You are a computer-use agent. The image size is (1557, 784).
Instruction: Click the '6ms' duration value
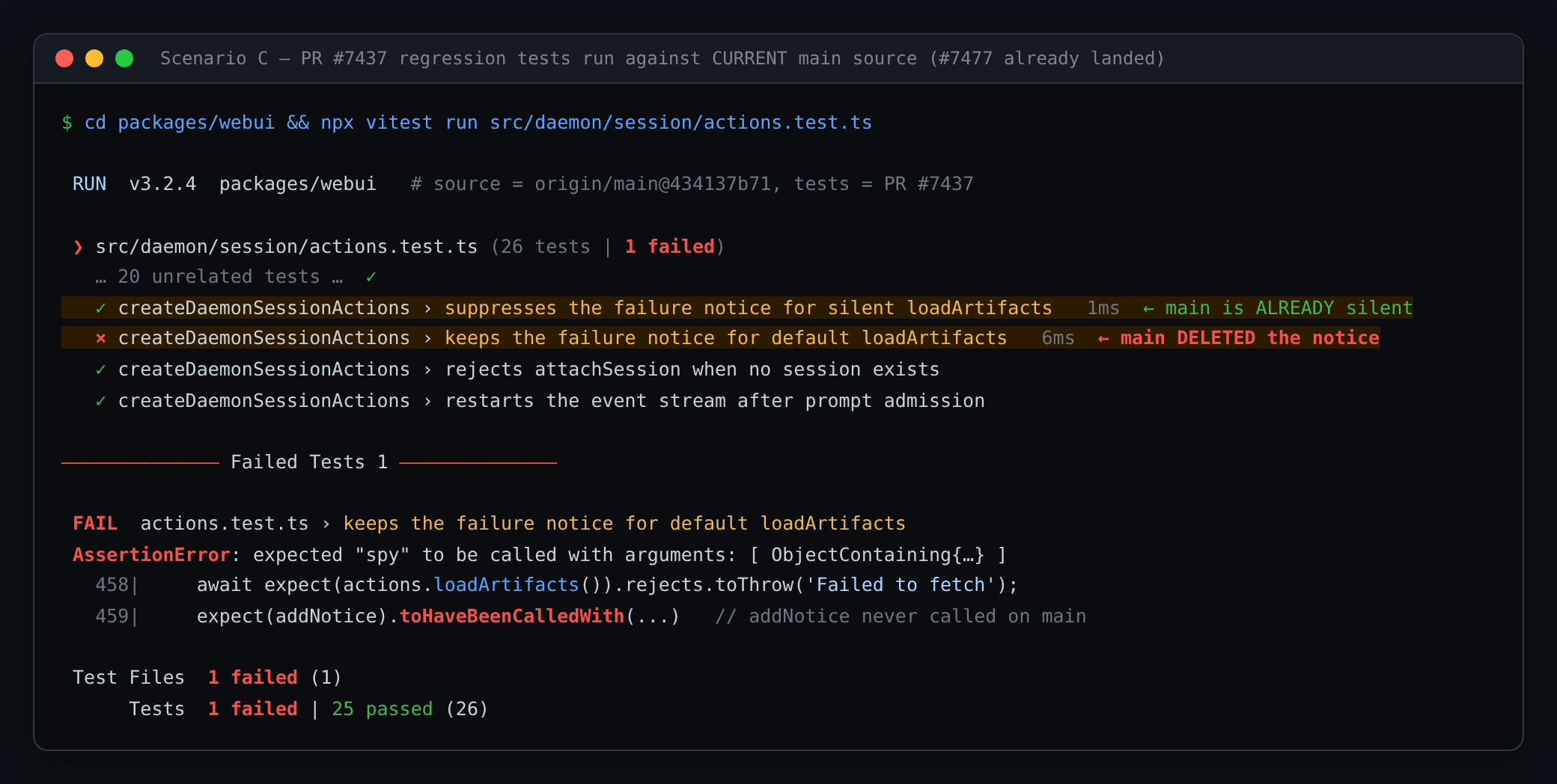(x=1058, y=338)
